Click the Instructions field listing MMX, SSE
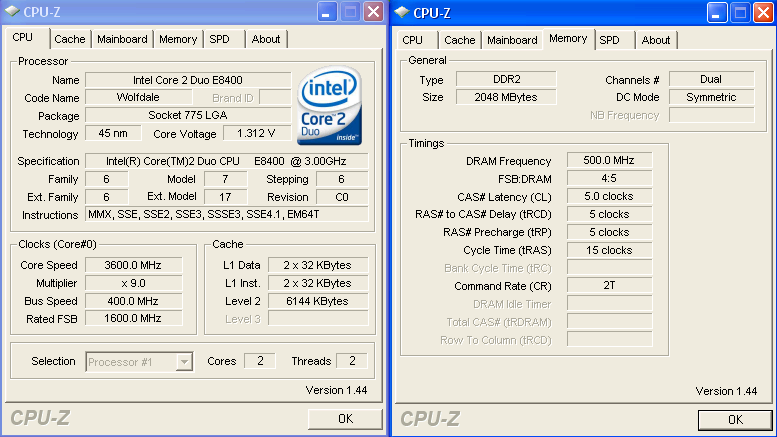This screenshot has height=437, width=777. [226, 214]
